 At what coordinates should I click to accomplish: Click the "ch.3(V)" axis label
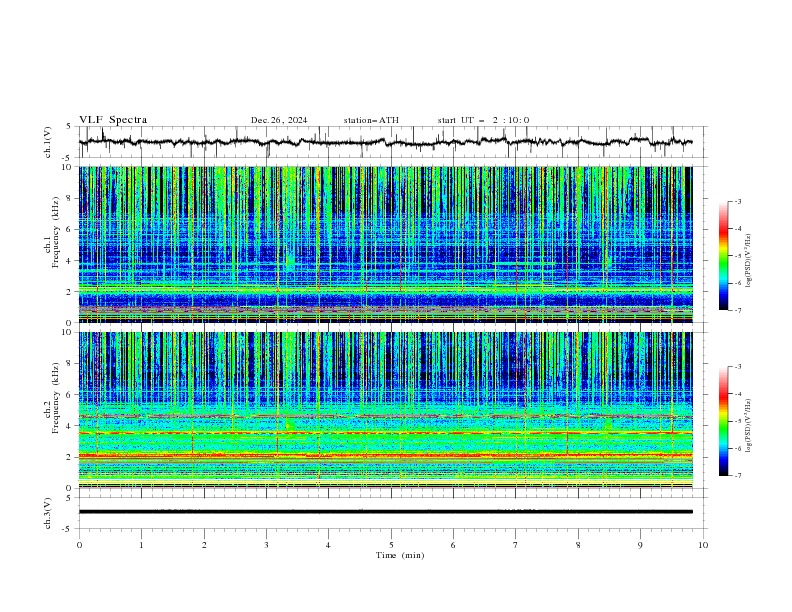click(48, 513)
